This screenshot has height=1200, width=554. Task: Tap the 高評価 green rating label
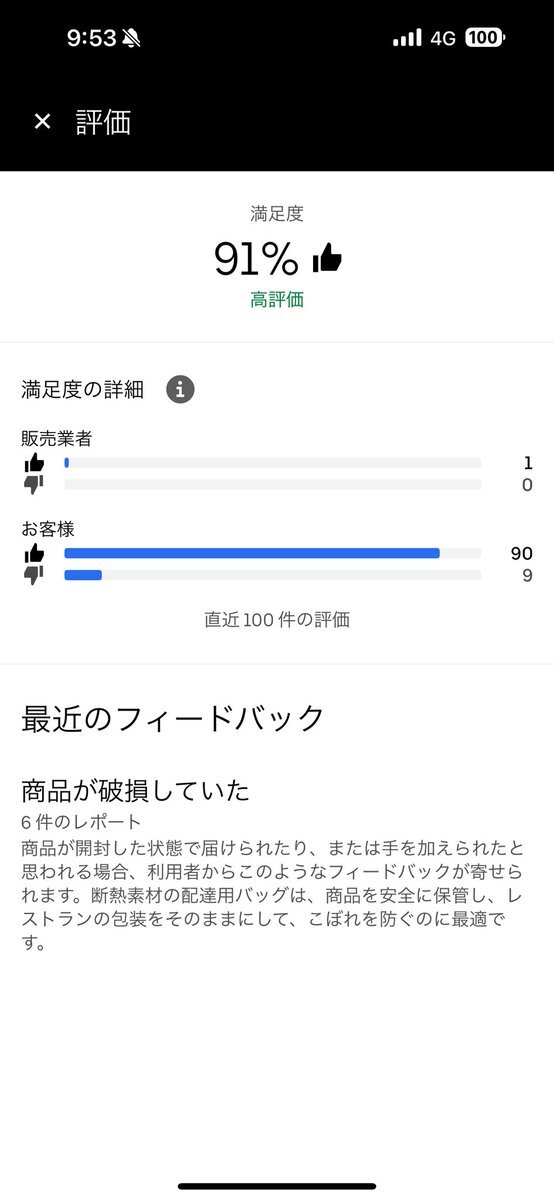click(x=277, y=300)
